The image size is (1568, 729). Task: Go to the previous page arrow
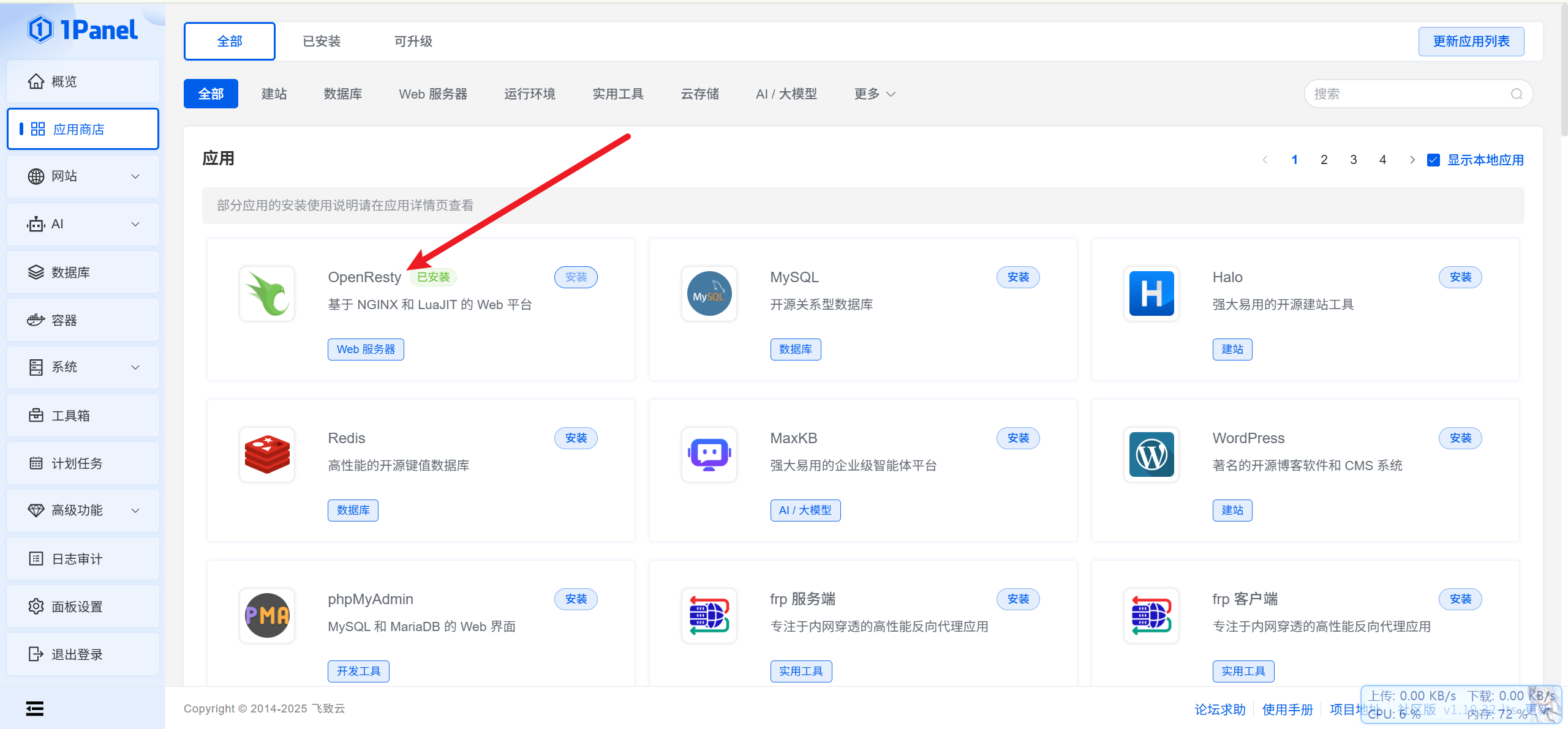coord(1265,160)
